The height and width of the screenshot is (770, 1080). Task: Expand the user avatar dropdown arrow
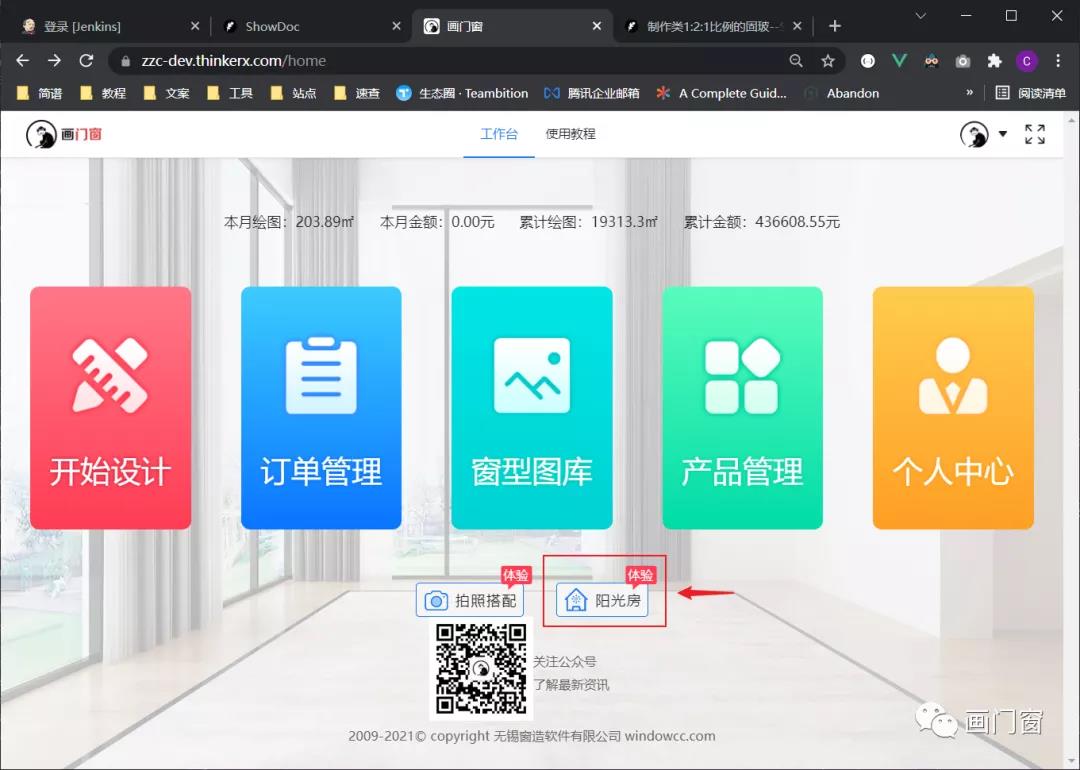point(1002,134)
